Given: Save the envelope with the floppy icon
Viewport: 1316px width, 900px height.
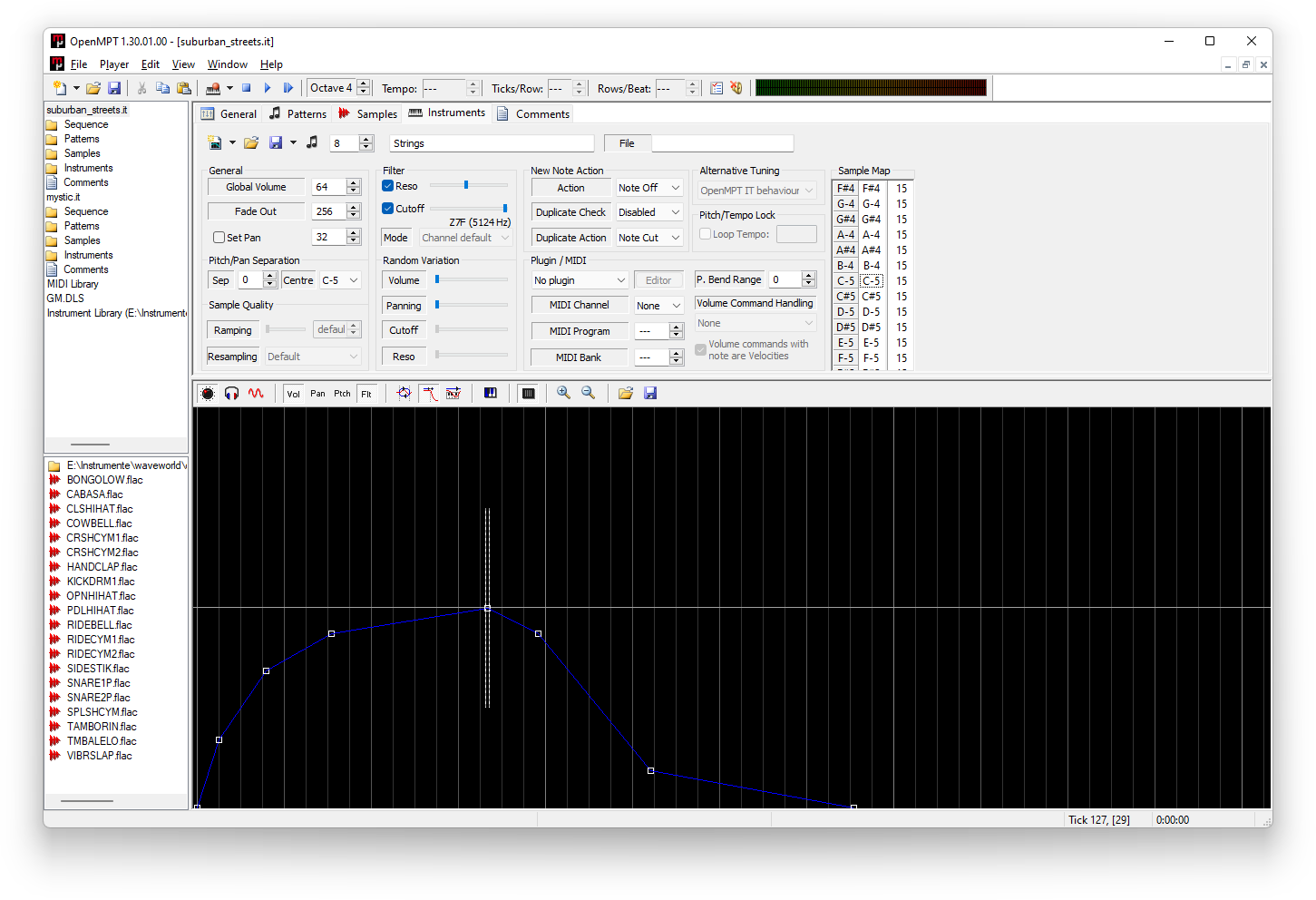Looking at the screenshot, I should [650, 393].
